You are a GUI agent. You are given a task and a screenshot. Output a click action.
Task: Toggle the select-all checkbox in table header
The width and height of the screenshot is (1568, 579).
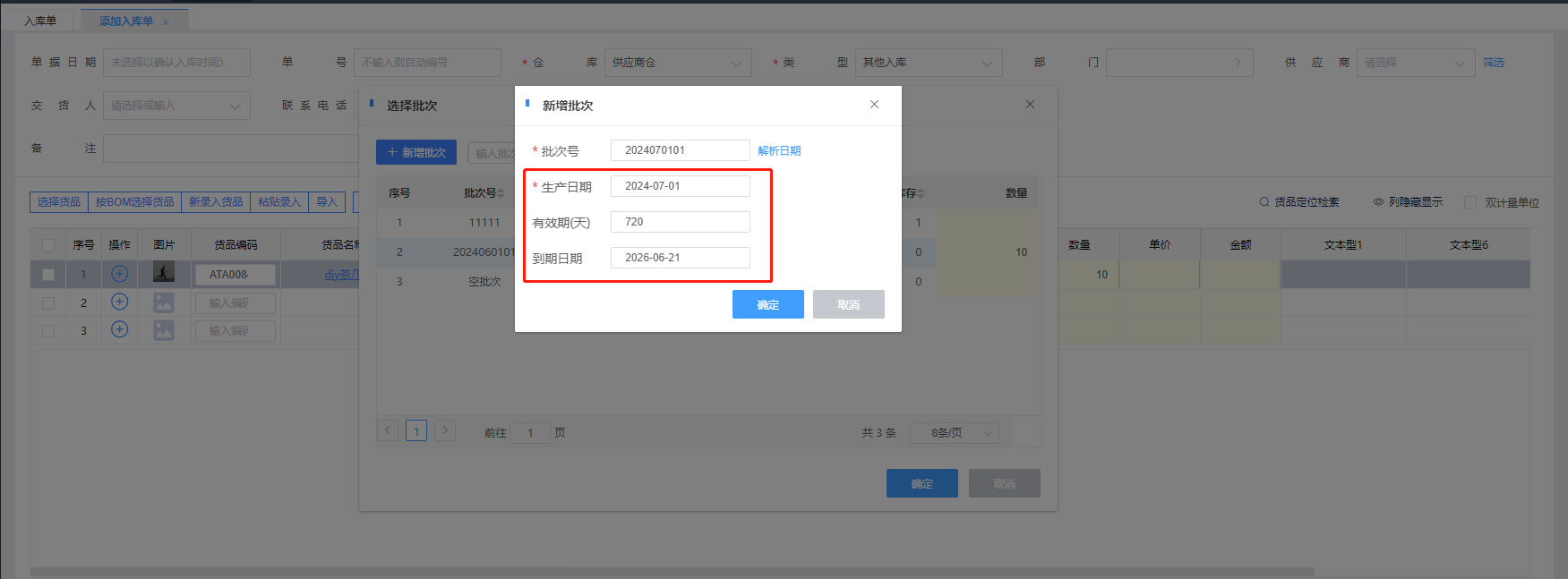point(48,245)
